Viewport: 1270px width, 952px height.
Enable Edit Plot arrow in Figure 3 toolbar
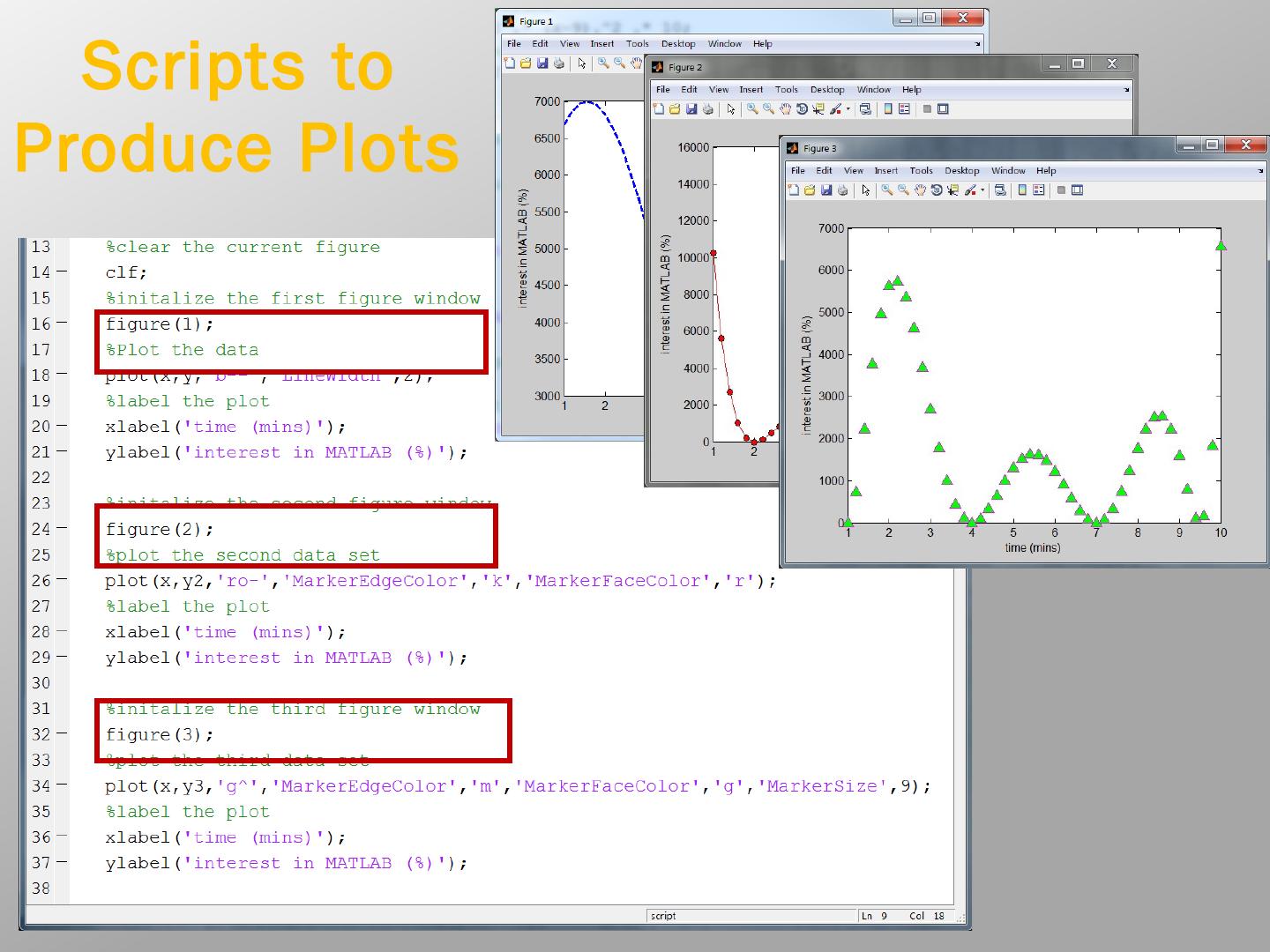click(x=865, y=190)
